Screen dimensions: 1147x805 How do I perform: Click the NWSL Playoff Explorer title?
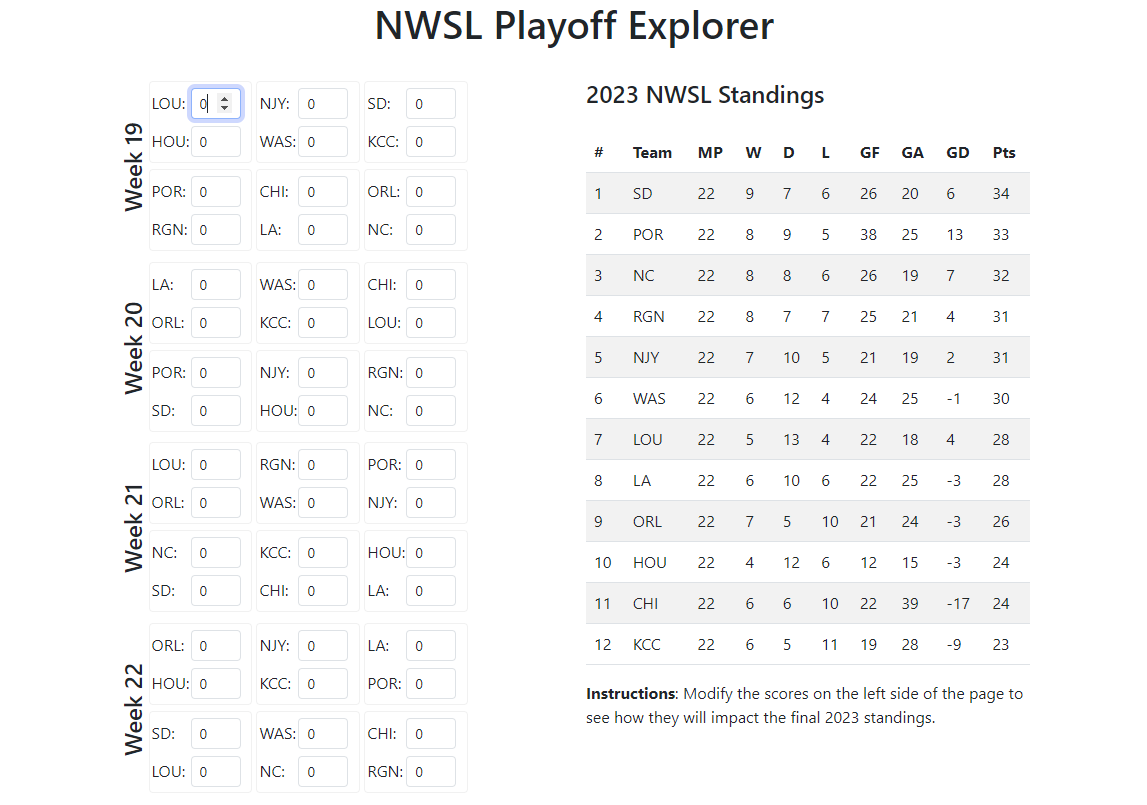point(574,27)
